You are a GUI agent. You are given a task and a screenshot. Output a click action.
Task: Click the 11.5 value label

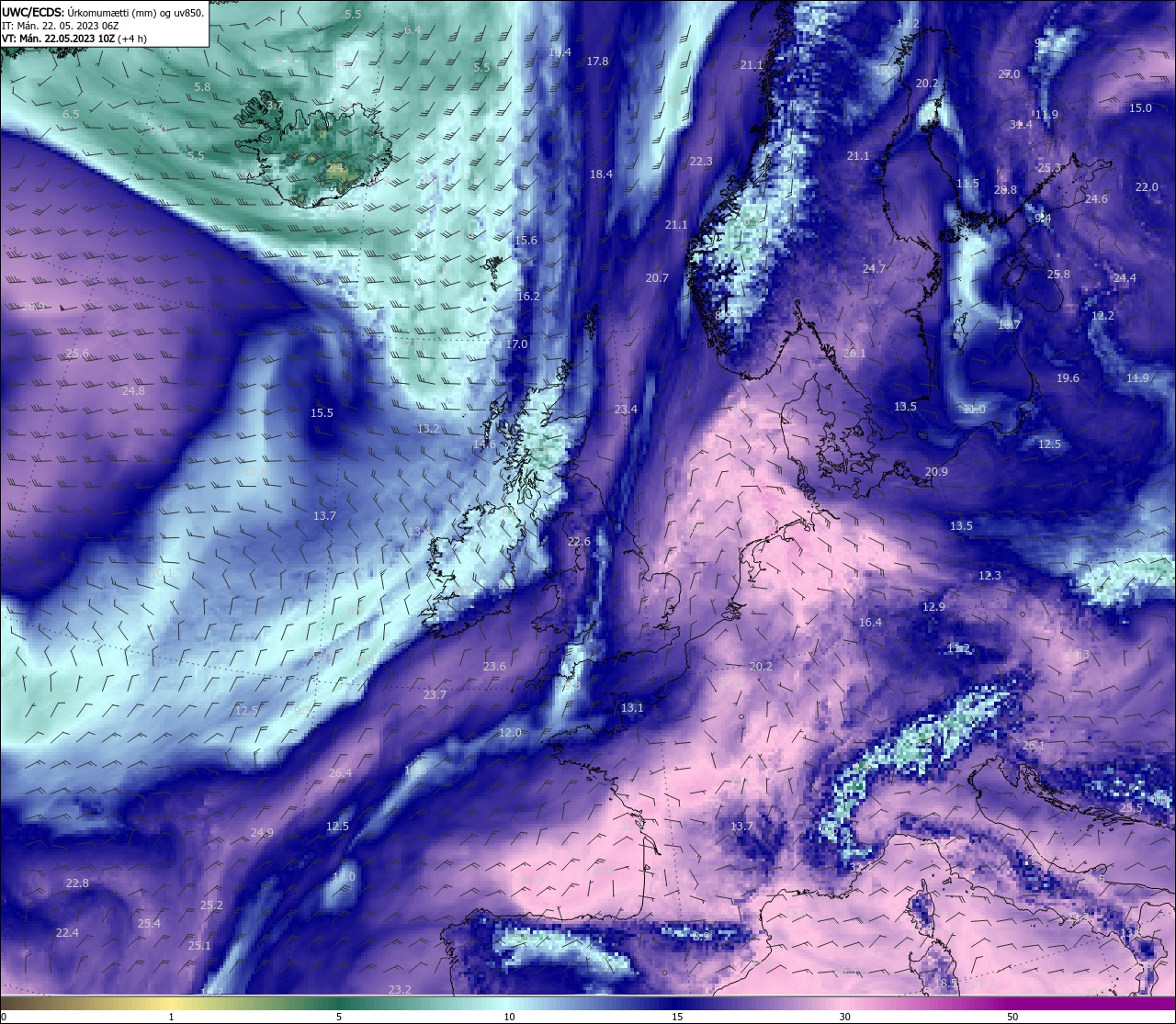(x=967, y=185)
